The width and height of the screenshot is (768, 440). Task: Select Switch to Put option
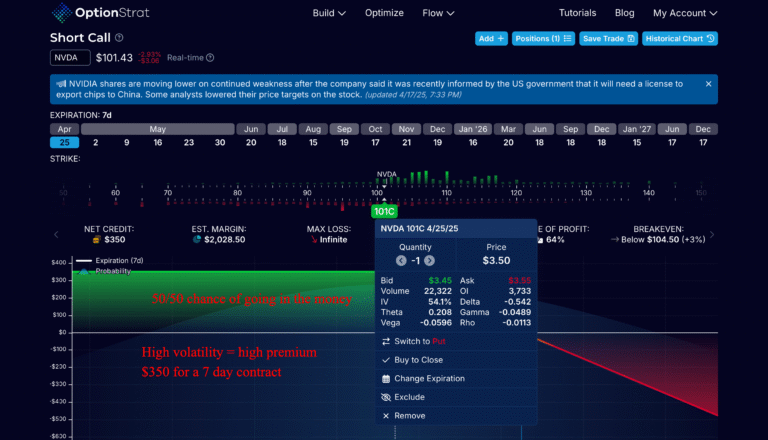point(456,341)
